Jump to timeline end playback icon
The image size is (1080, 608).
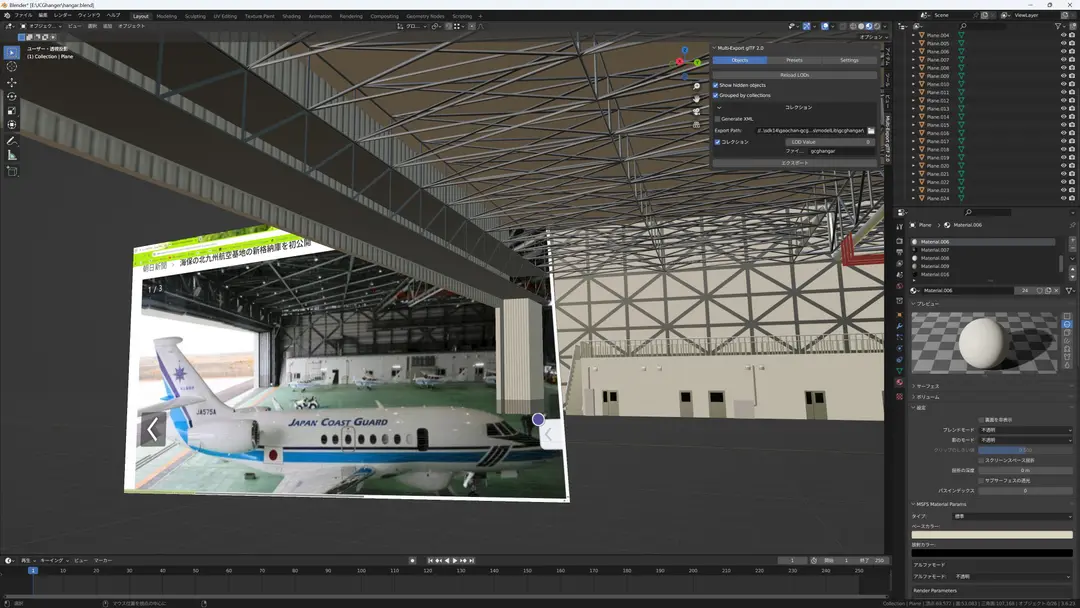pos(472,560)
